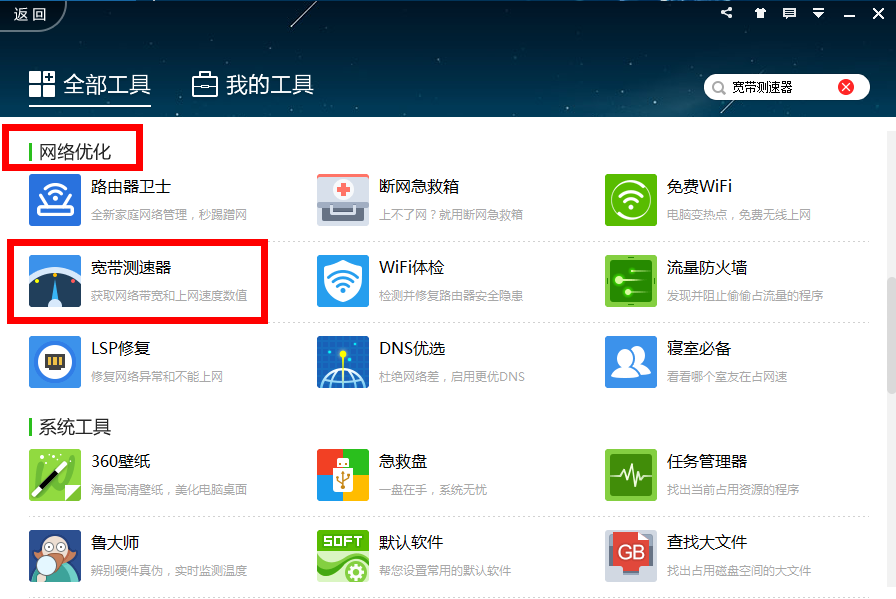Launch 断网急救箱 first-aid box icon
The height and width of the screenshot is (599, 896).
pos(343,200)
